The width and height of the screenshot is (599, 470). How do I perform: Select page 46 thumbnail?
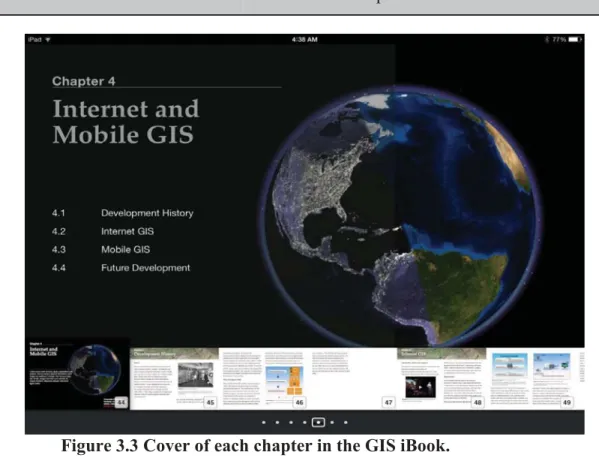(x=264, y=379)
